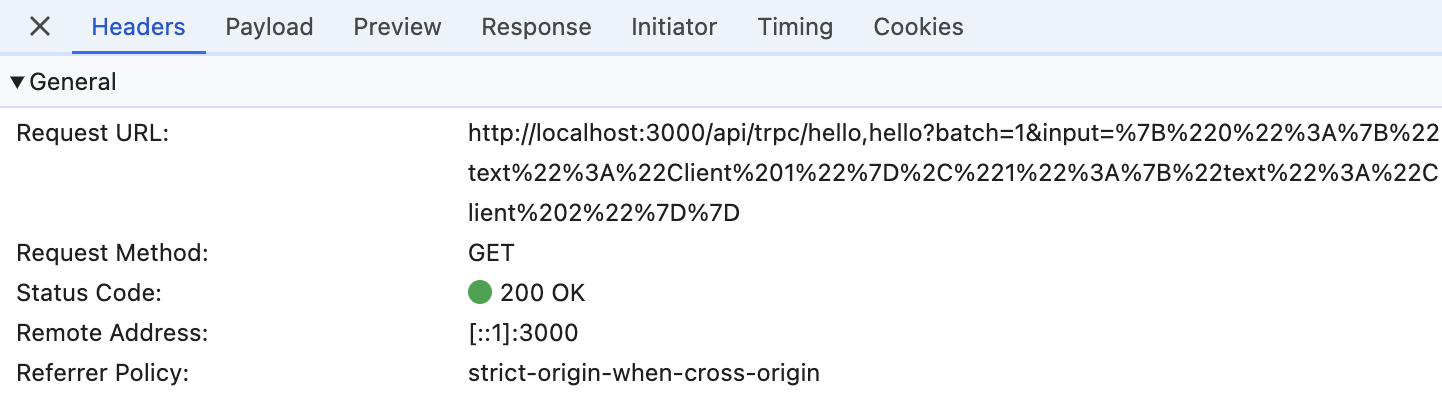Click the [::1]:3000 remote address value
Screen dimensions: 1442x412
(523, 333)
